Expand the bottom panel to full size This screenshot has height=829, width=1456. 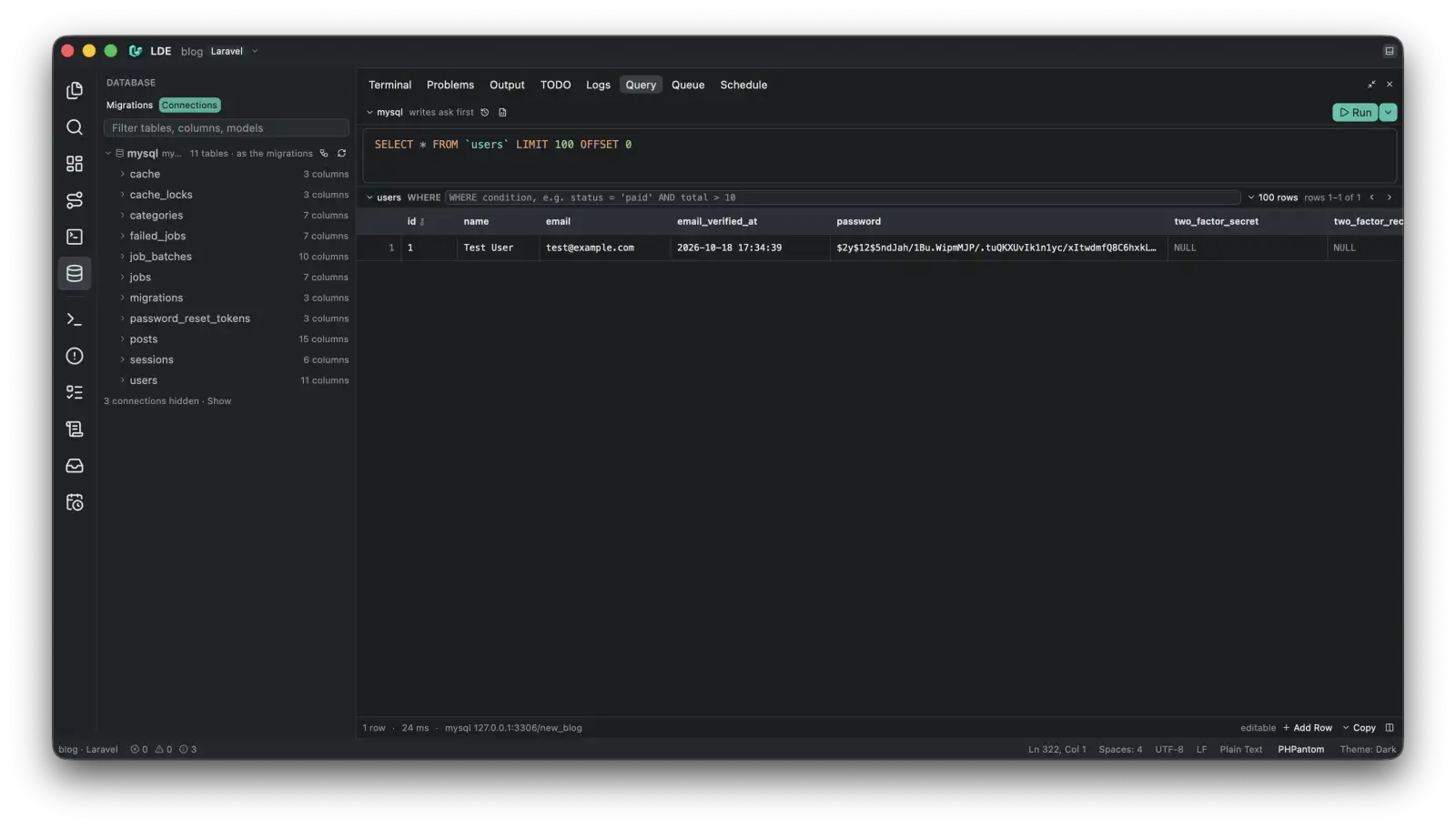[1371, 85]
